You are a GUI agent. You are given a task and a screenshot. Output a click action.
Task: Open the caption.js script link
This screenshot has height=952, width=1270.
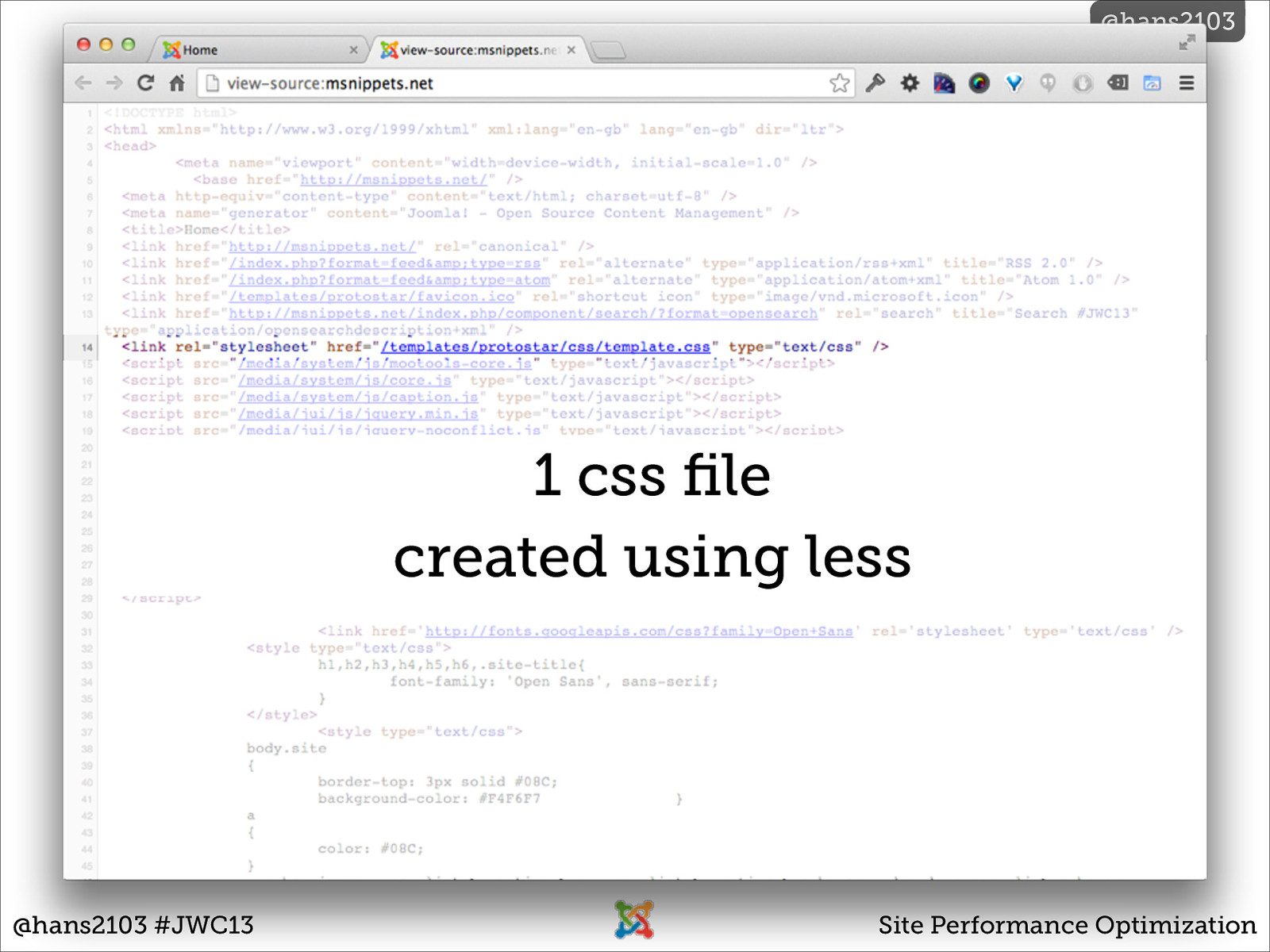(x=358, y=397)
